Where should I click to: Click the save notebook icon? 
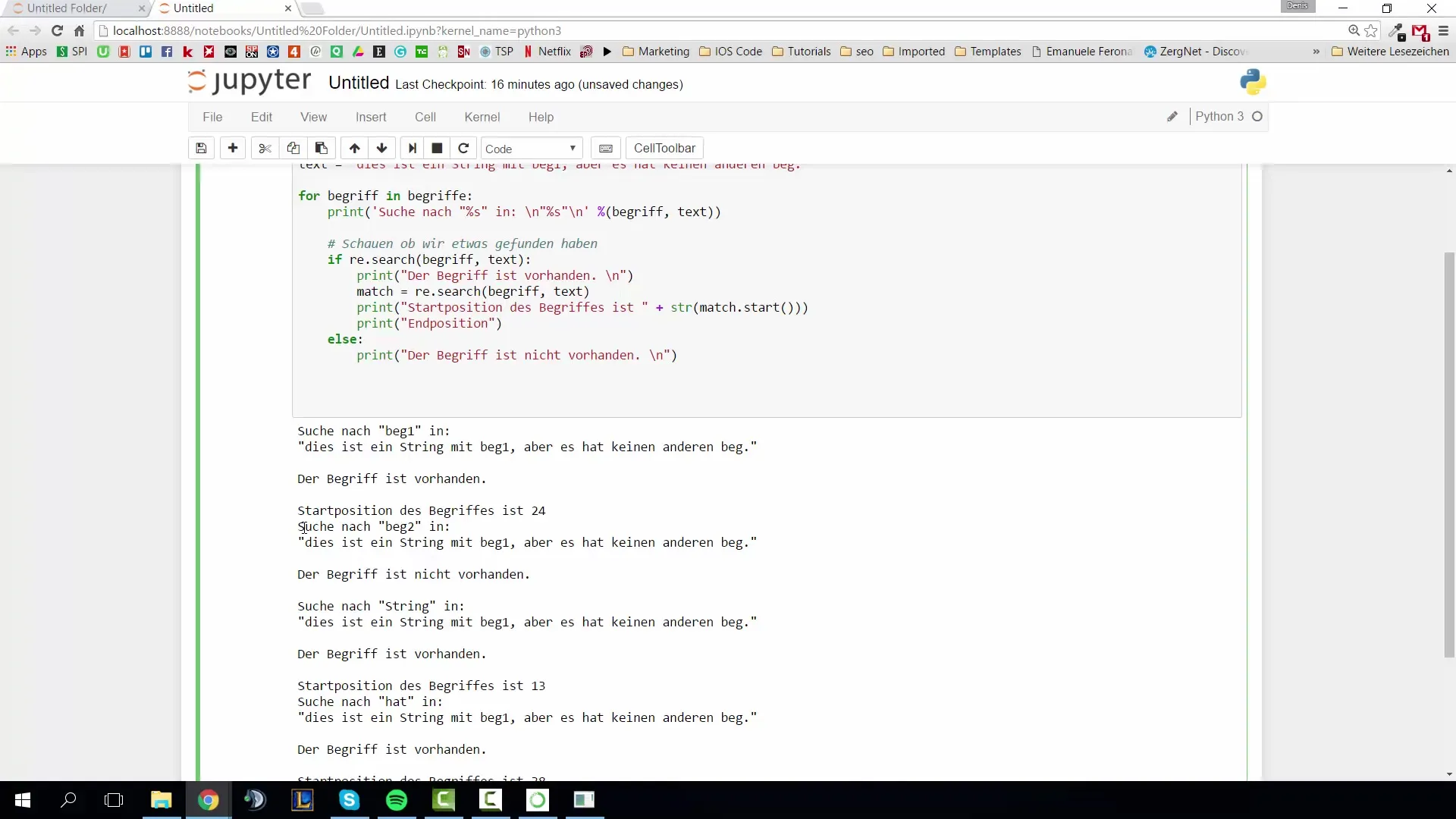tap(201, 149)
